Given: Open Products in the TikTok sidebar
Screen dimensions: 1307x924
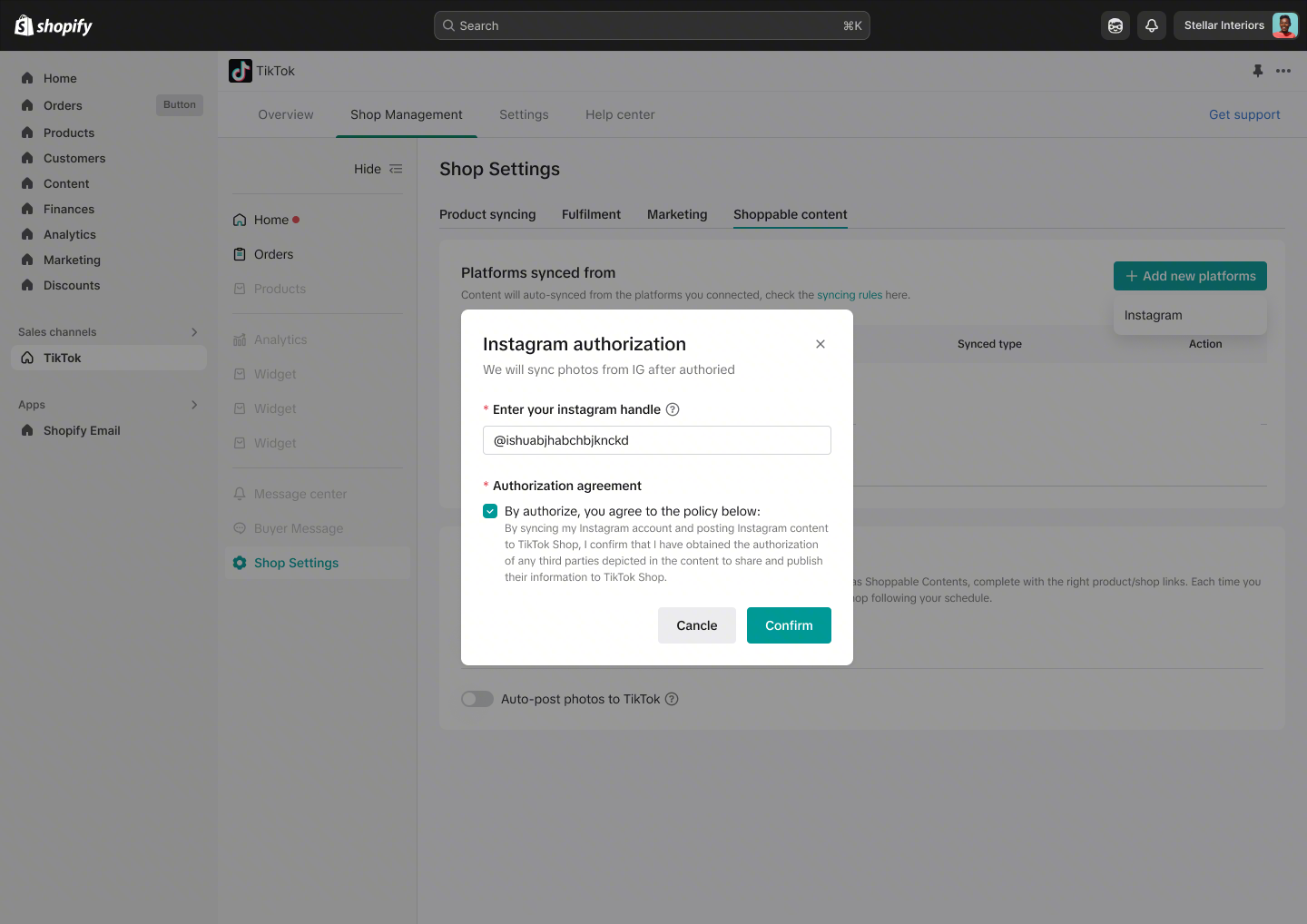Looking at the screenshot, I should (x=280, y=289).
